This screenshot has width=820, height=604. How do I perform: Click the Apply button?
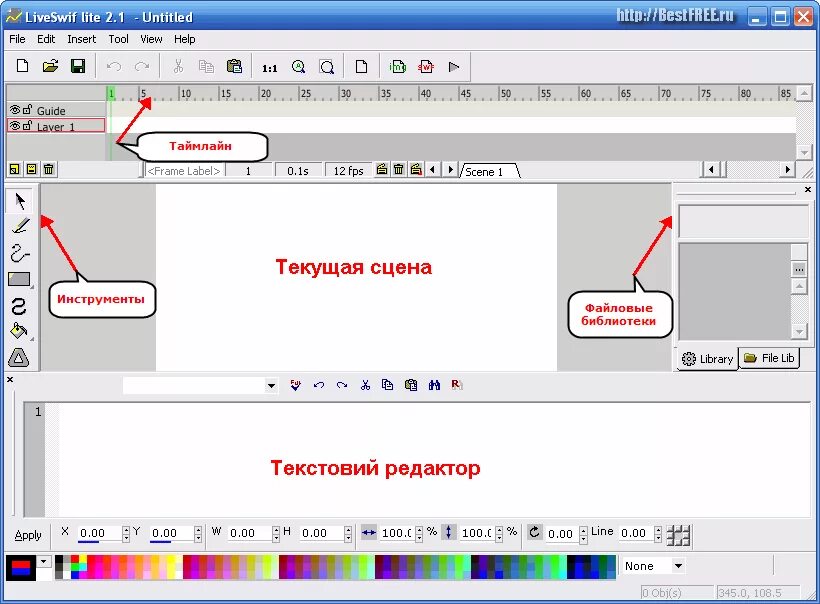pyautogui.click(x=28, y=535)
